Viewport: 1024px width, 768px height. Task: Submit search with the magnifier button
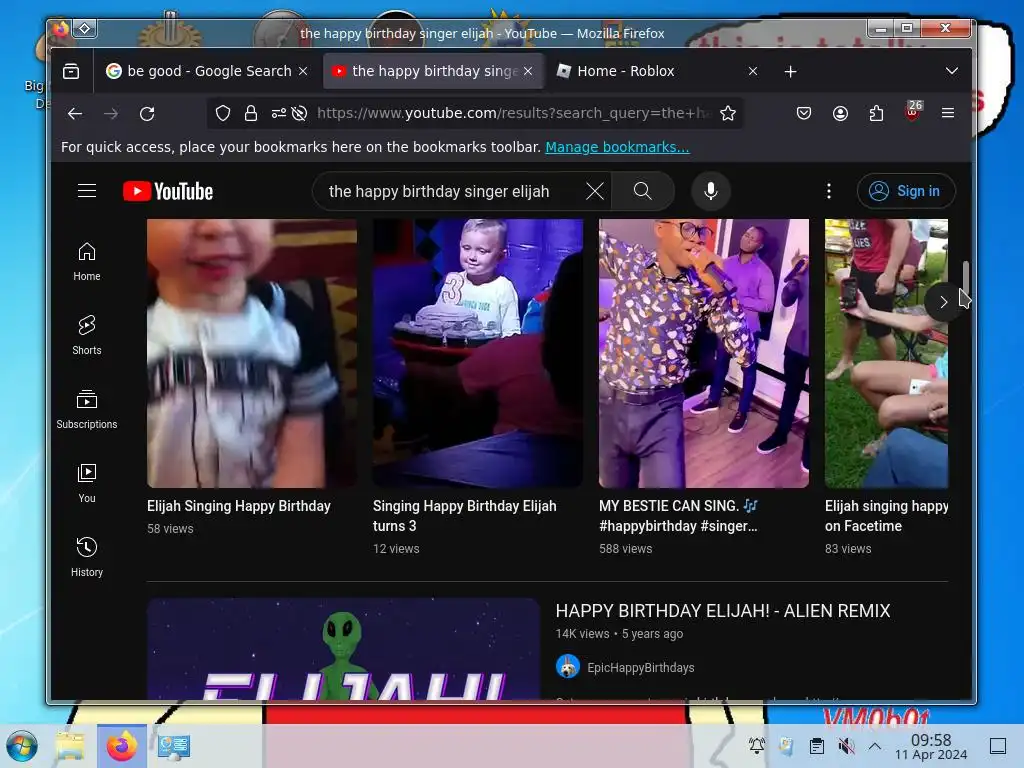[x=643, y=191]
